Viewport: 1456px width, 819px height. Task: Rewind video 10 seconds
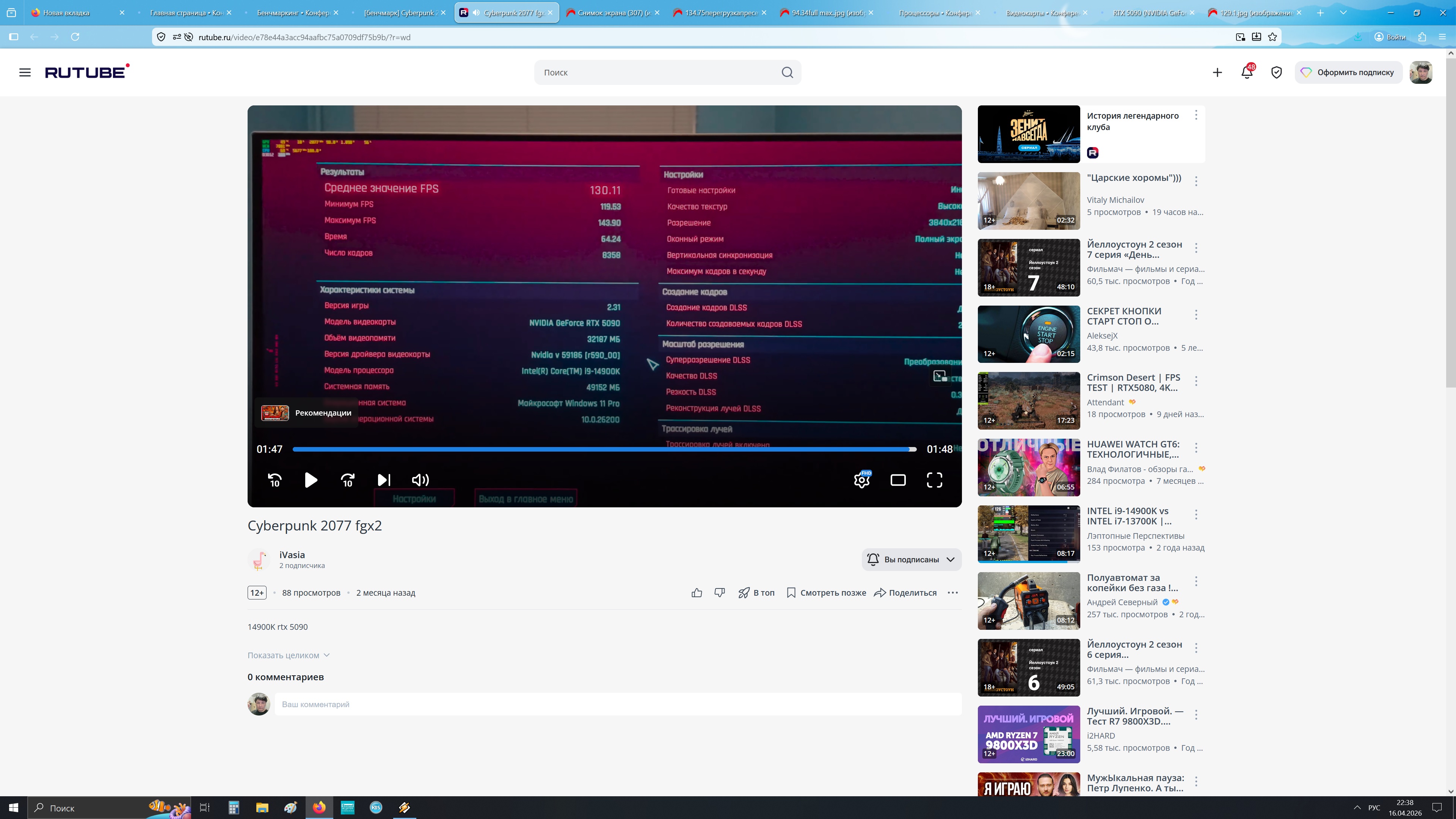[275, 480]
